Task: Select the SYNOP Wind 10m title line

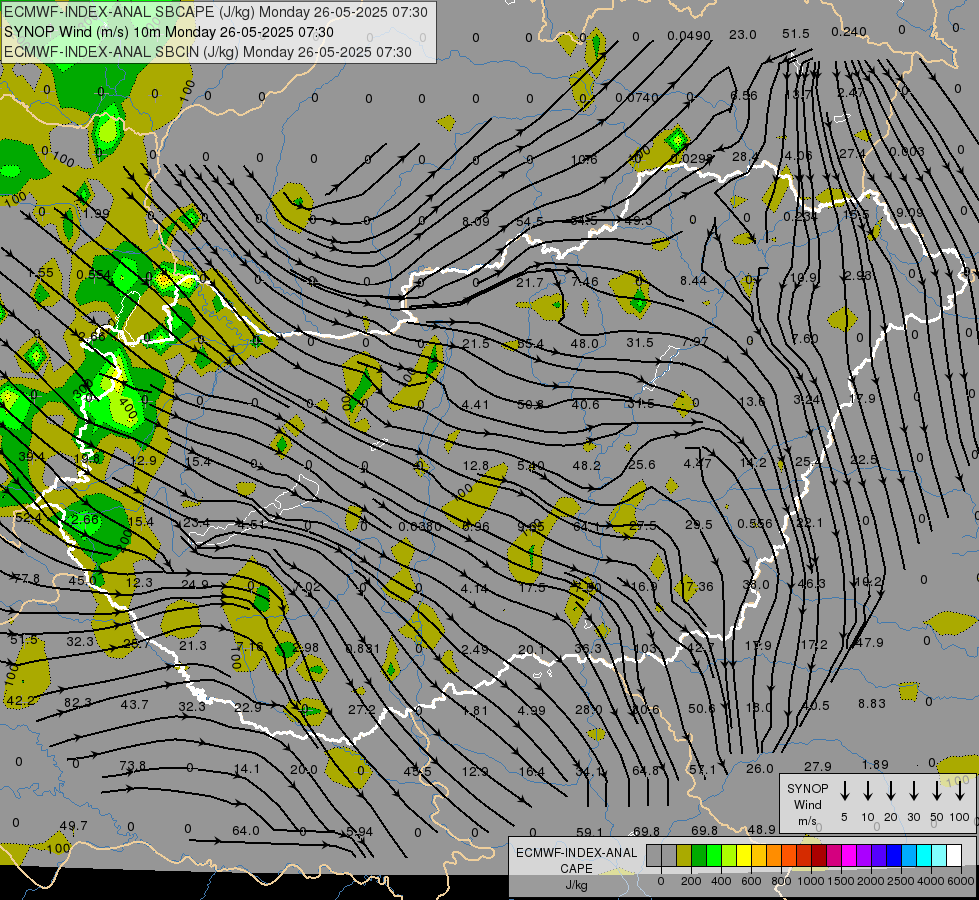Action: [169, 32]
